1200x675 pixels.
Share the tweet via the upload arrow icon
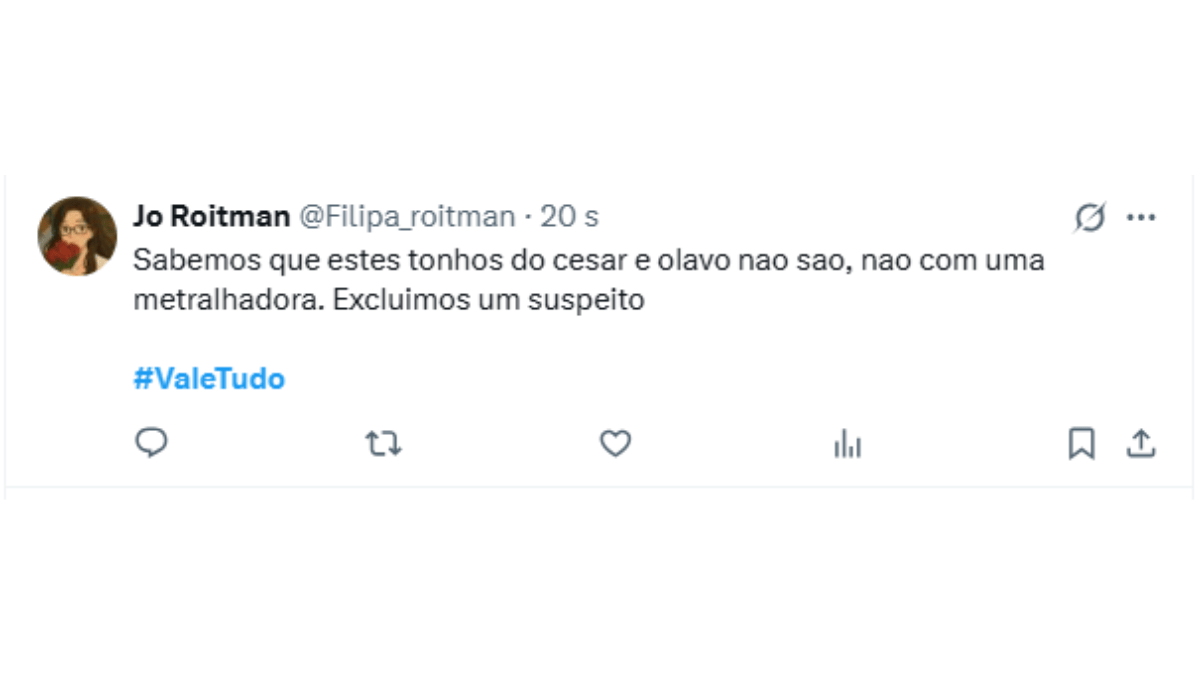pyautogui.click(x=1141, y=443)
